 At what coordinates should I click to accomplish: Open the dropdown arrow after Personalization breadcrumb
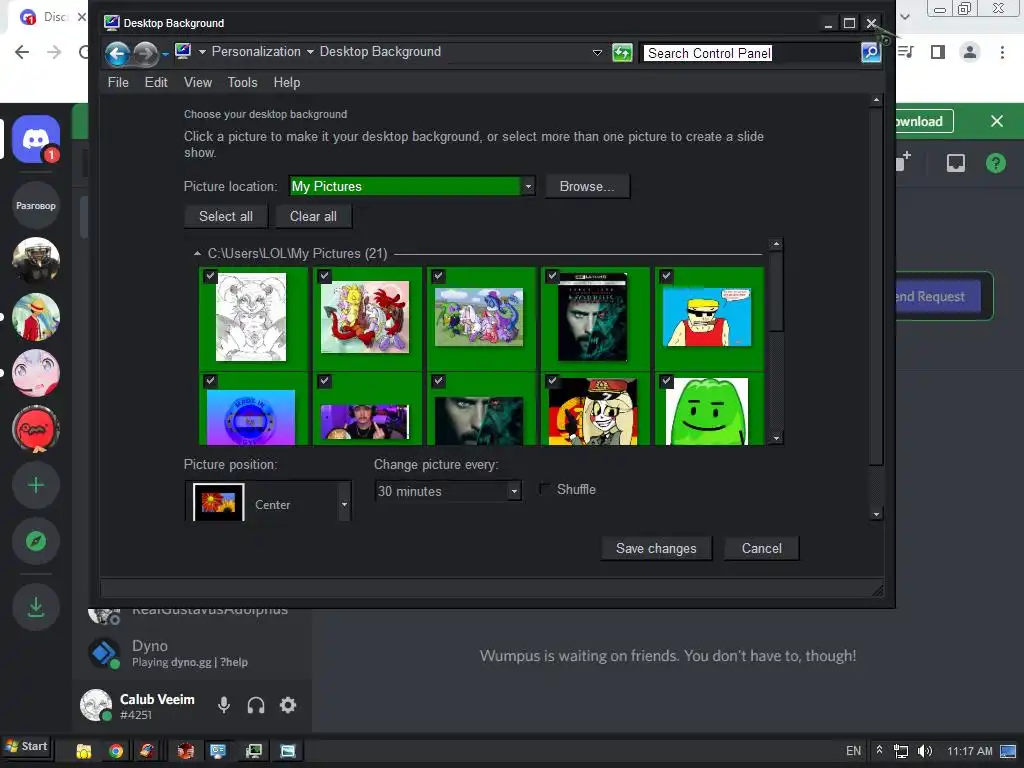point(310,52)
